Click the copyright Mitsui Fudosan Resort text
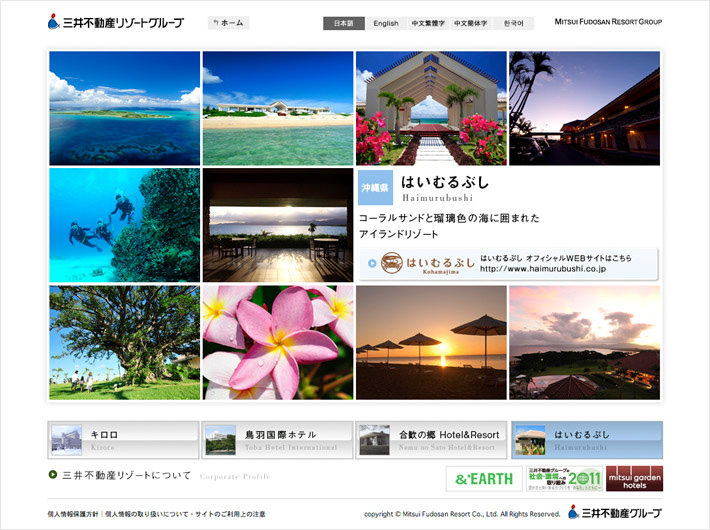The height and width of the screenshot is (530, 710). 462,514
